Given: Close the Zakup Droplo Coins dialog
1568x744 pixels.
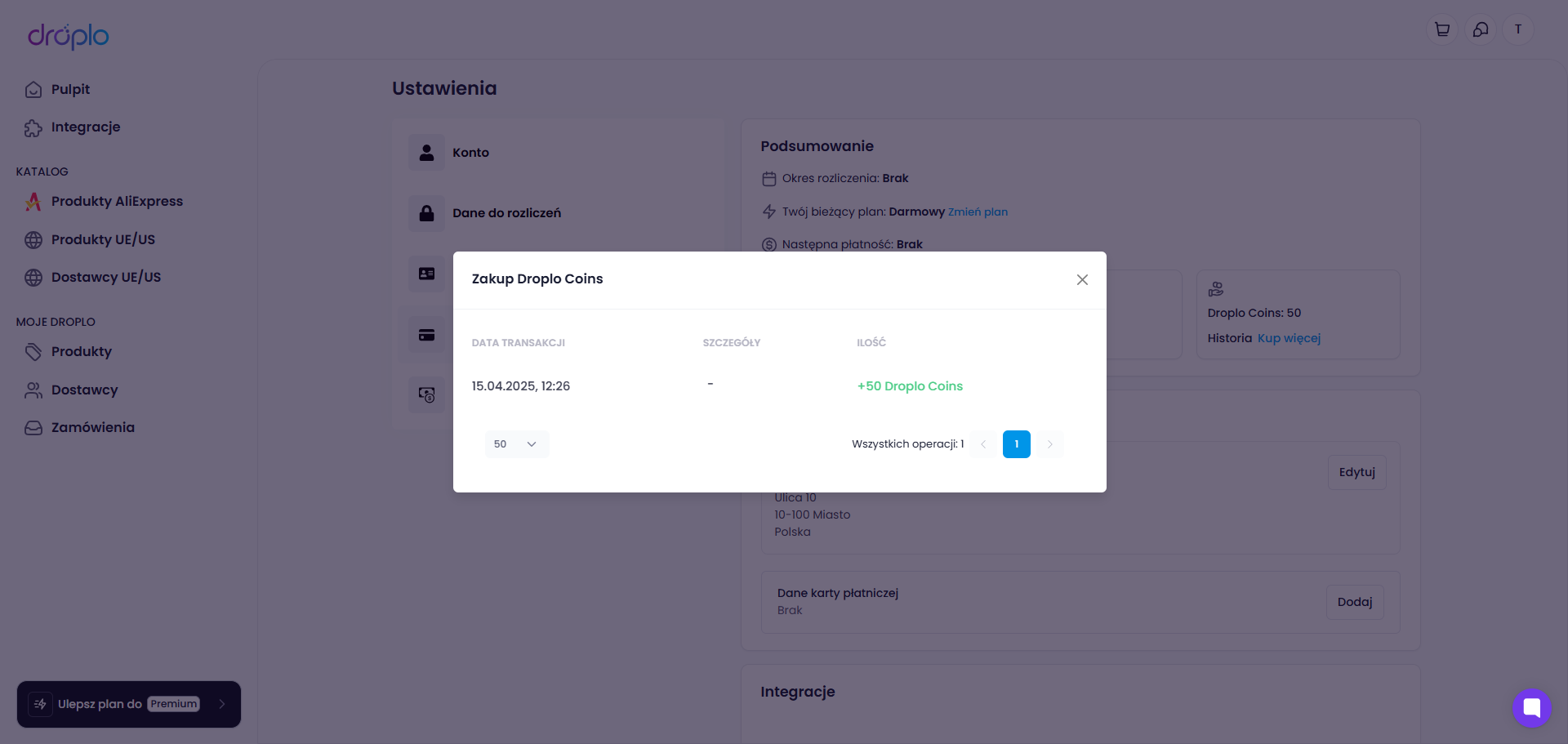Looking at the screenshot, I should tap(1082, 279).
